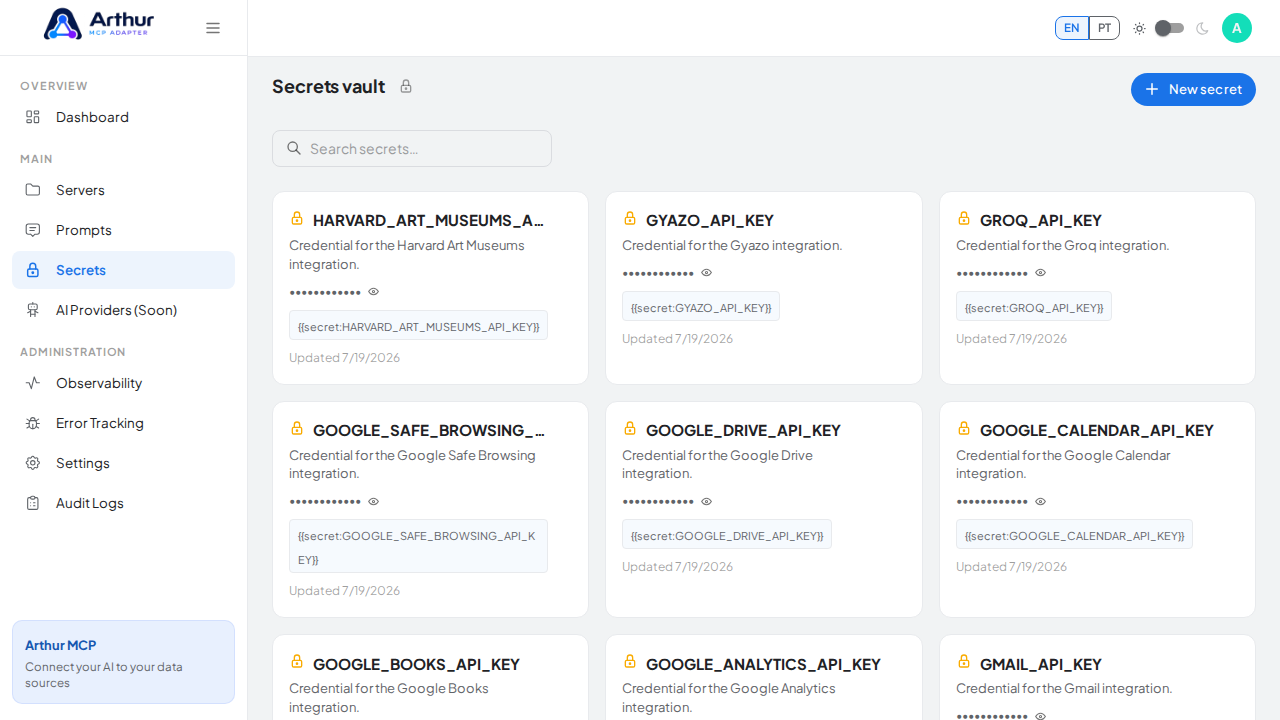
Task: Click the Arthur MCP info card
Action: click(123, 662)
